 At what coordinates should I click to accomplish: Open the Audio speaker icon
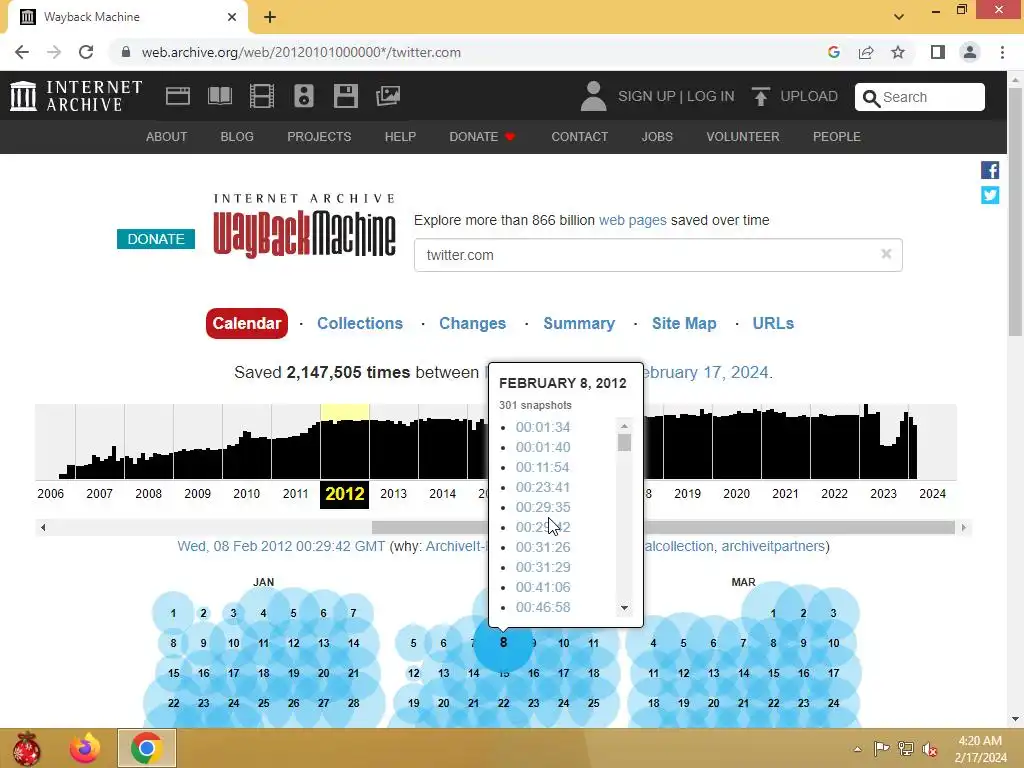304,96
